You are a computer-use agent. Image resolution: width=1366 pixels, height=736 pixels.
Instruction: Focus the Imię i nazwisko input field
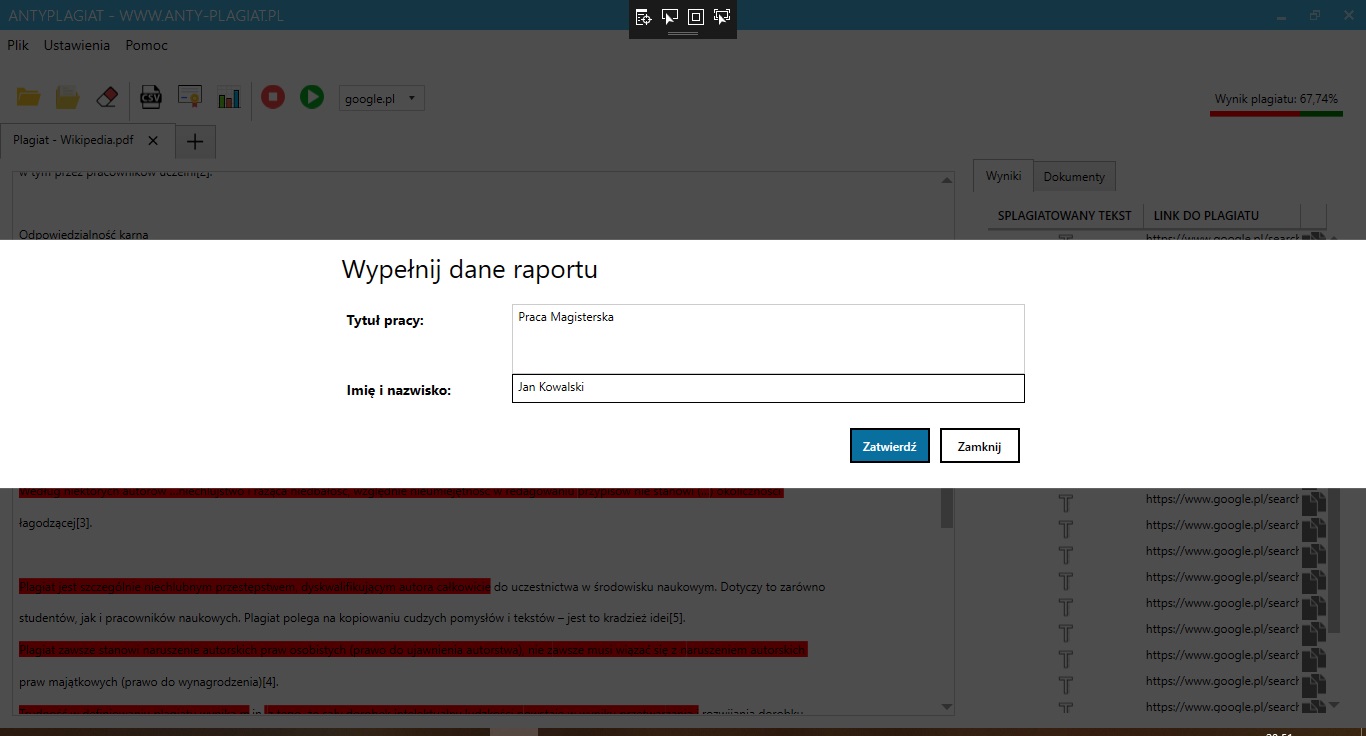(767, 388)
